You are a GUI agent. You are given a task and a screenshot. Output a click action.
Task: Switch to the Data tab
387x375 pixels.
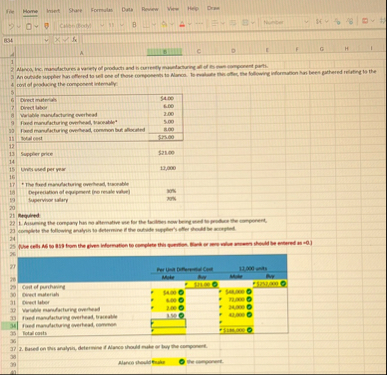coord(127,10)
